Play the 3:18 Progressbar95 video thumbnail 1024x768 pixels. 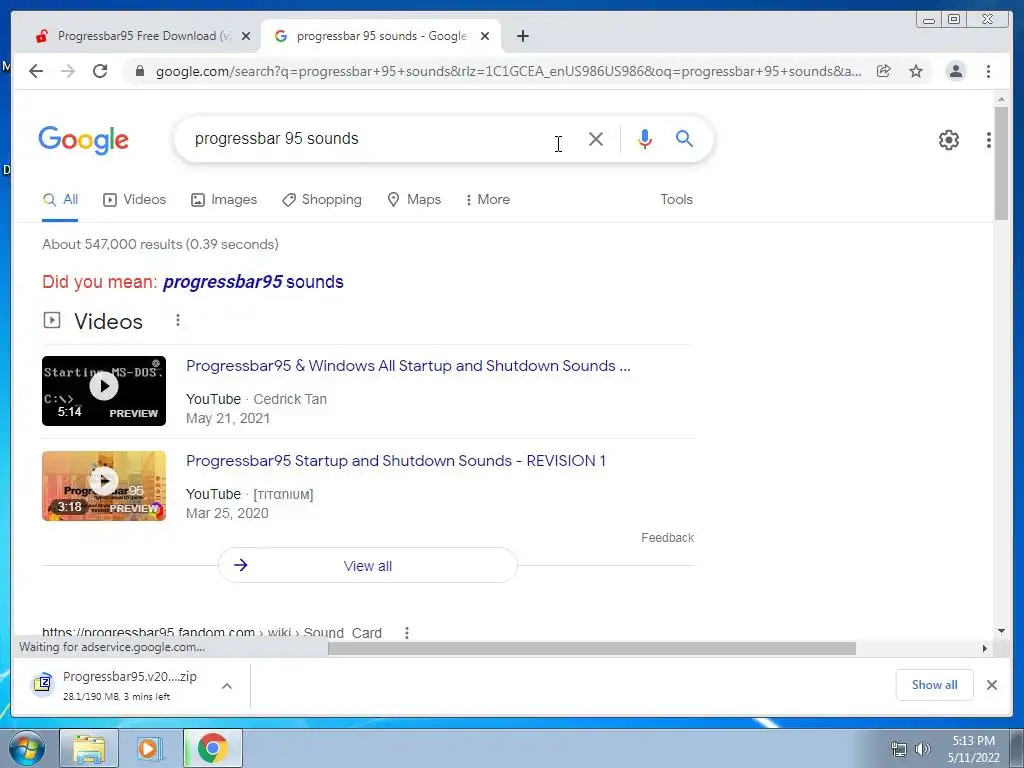click(104, 486)
